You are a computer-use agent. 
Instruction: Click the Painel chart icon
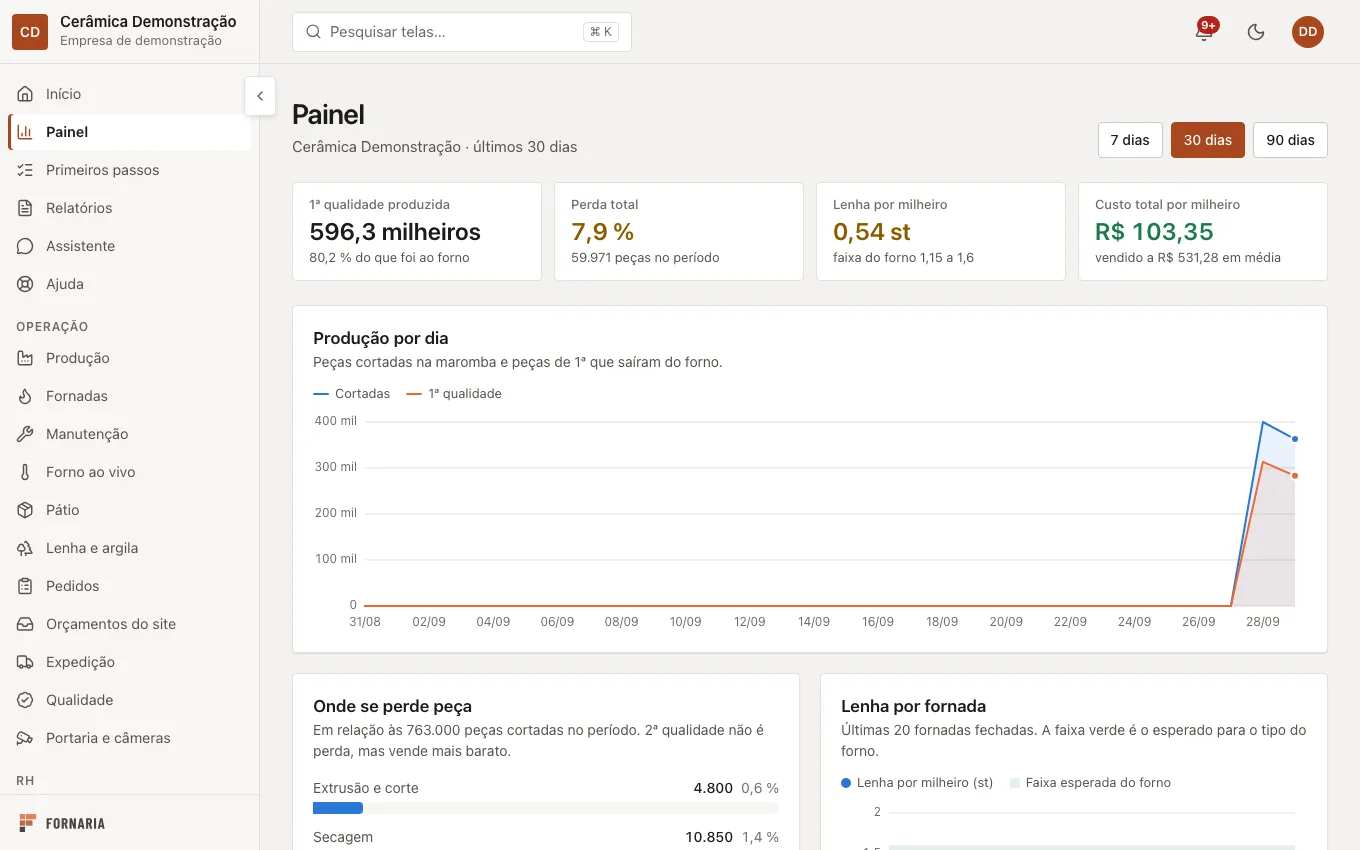coord(26,132)
